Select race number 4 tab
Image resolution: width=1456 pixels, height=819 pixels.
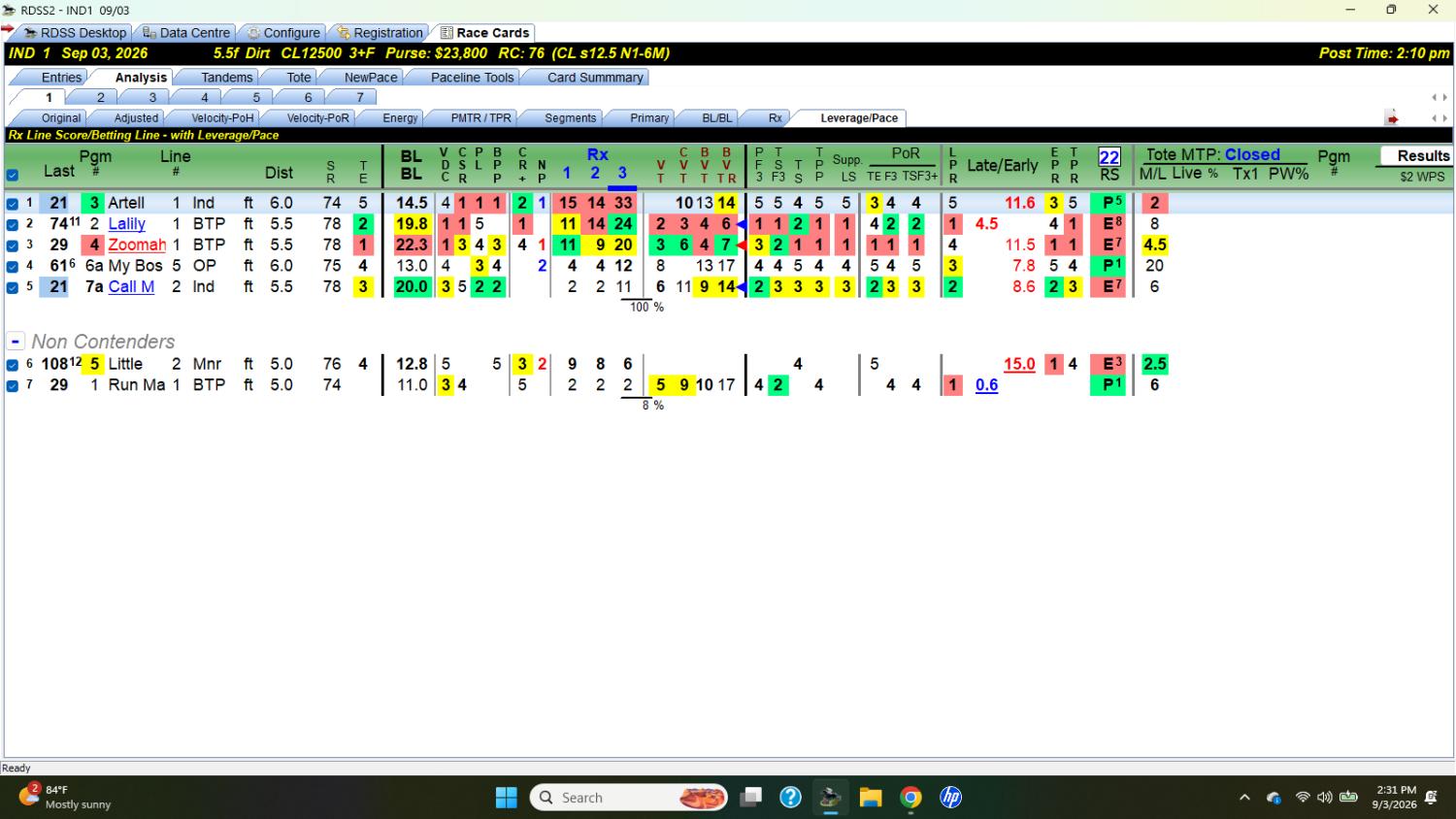point(204,97)
